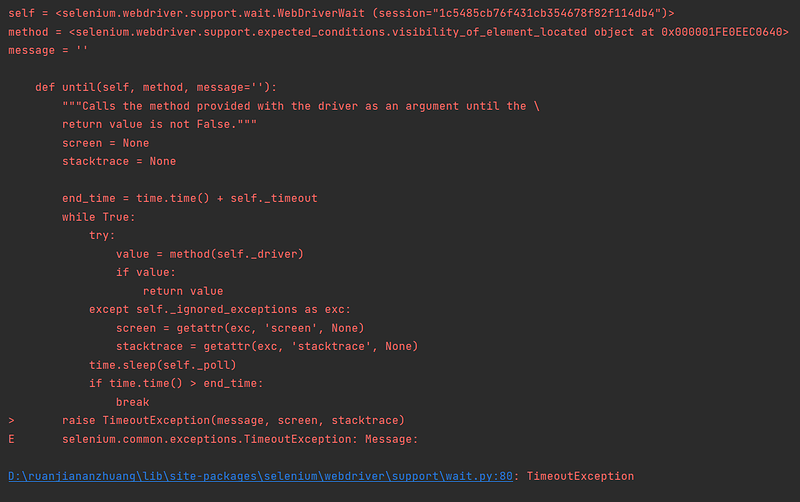Click the WebDriverWait session line starting with self
Image resolution: width=800 pixels, height=502 pixels.
(341, 13)
